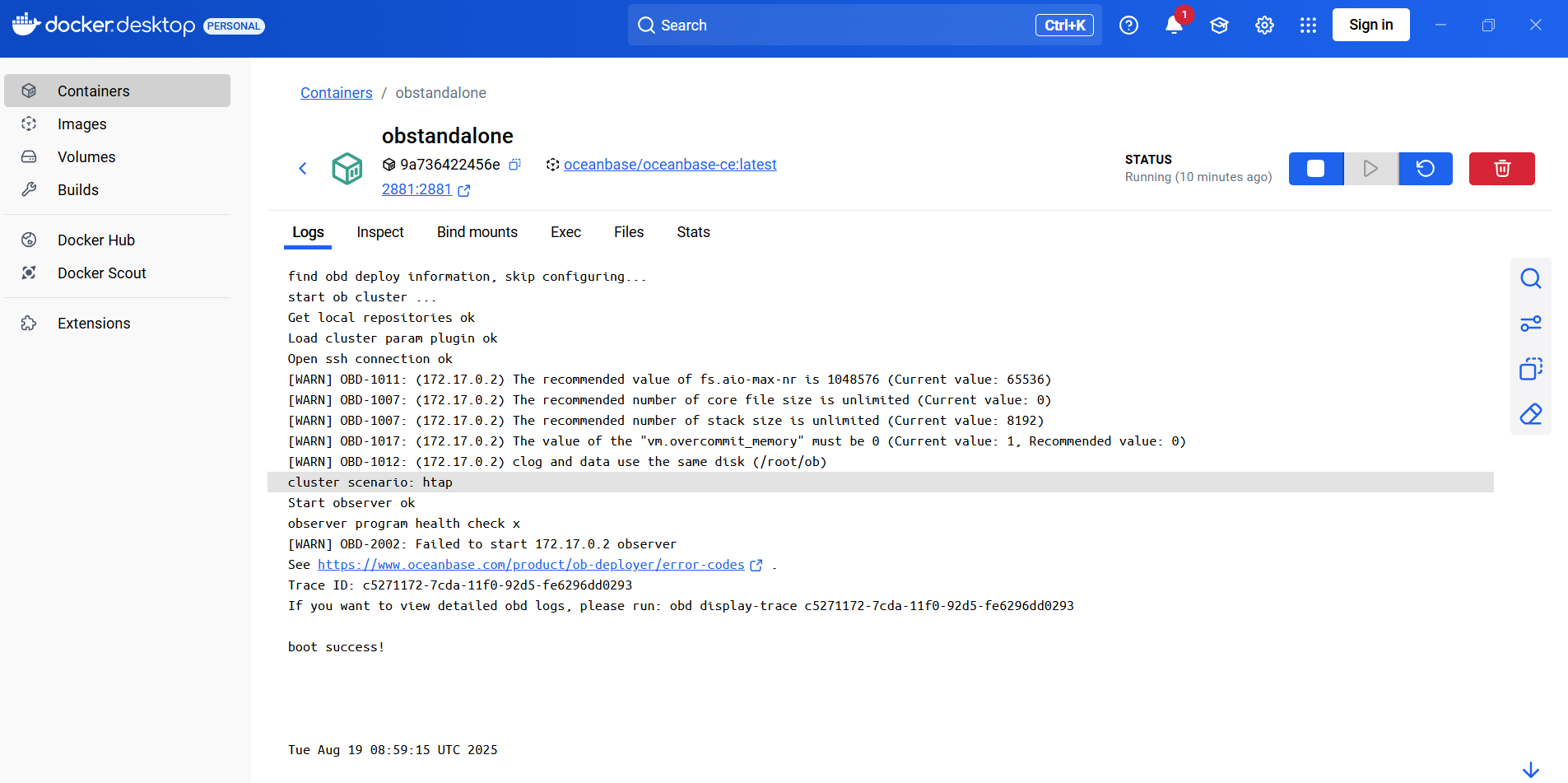Switch to the Logs tab
Screen dimensions: 1568x783
308,233
